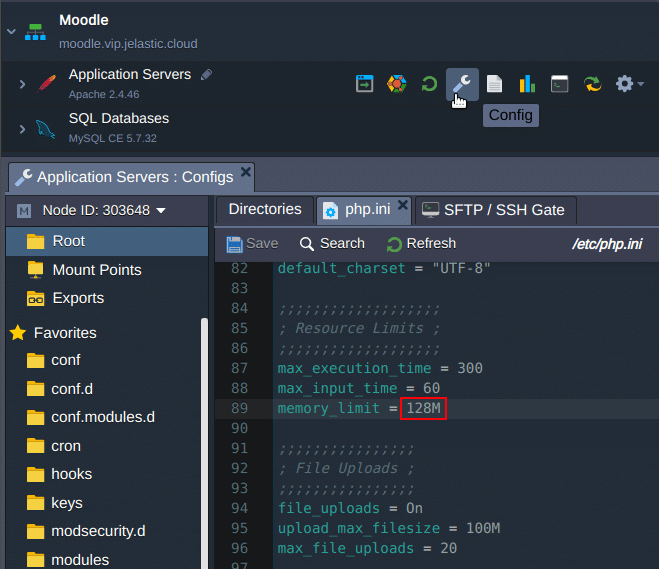Click the Search button in editor toolbar
The height and width of the screenshot is (569, 659).
(x=332, y=243)
